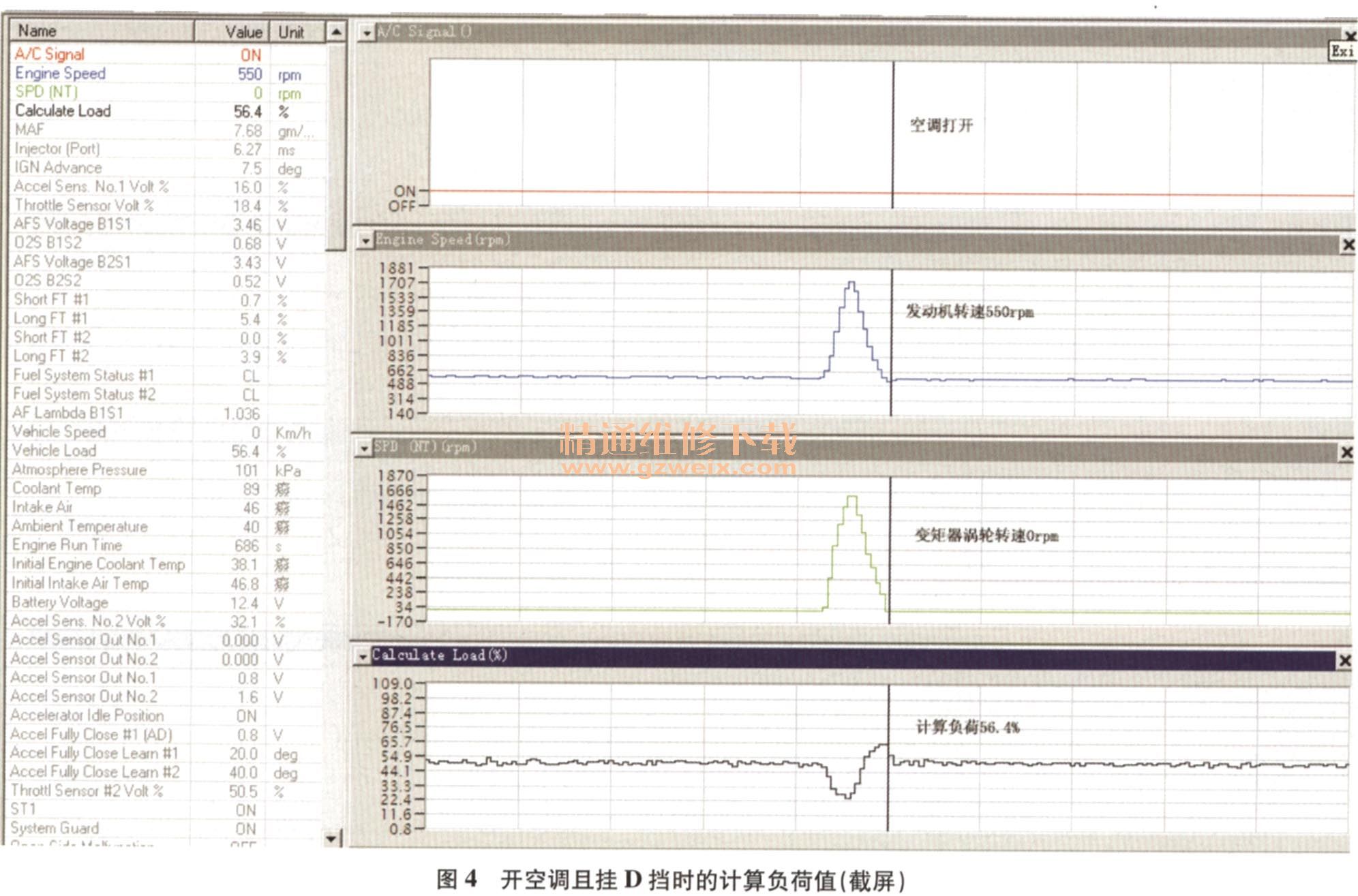This screenshot has width=1358, height=896.
Task: Click the data list scrollbar thumb
Action: (x=335, y=146)
